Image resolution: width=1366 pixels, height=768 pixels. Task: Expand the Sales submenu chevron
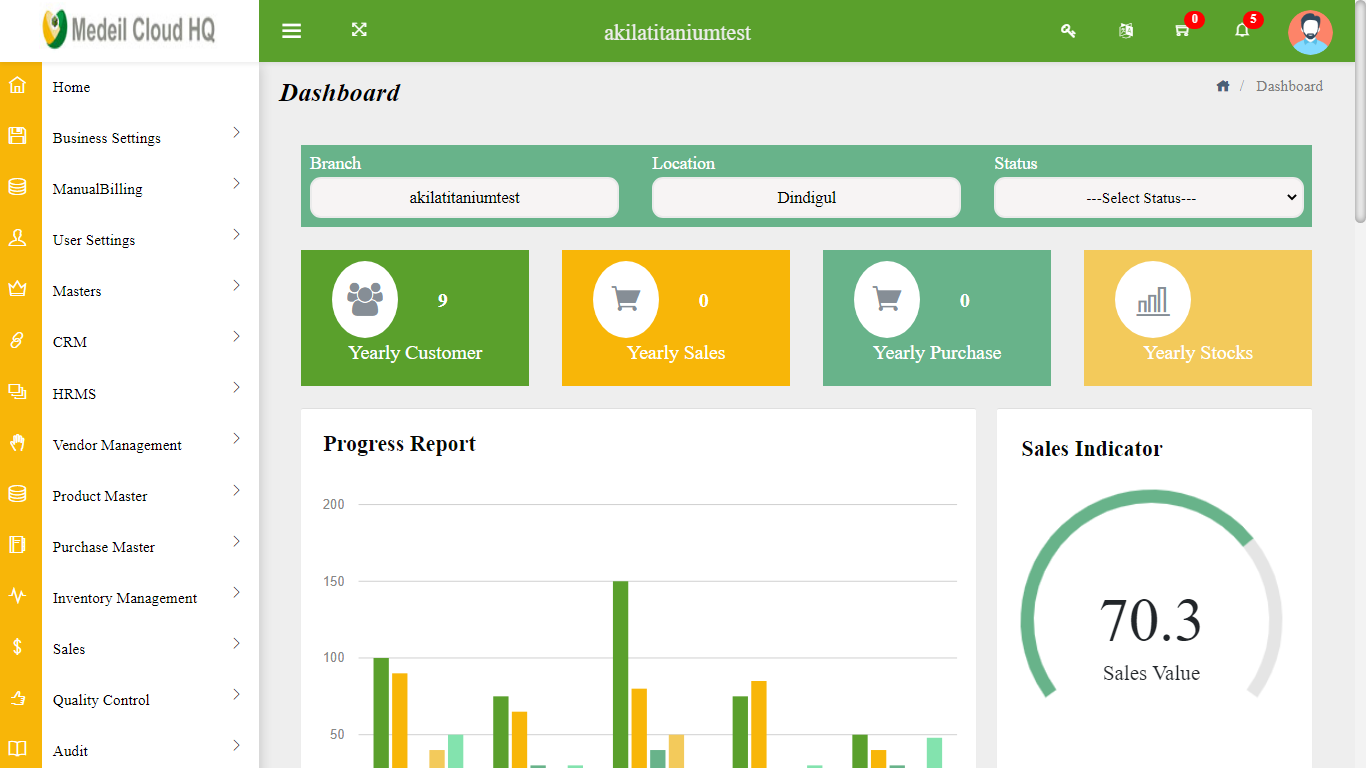coord(236,643)
